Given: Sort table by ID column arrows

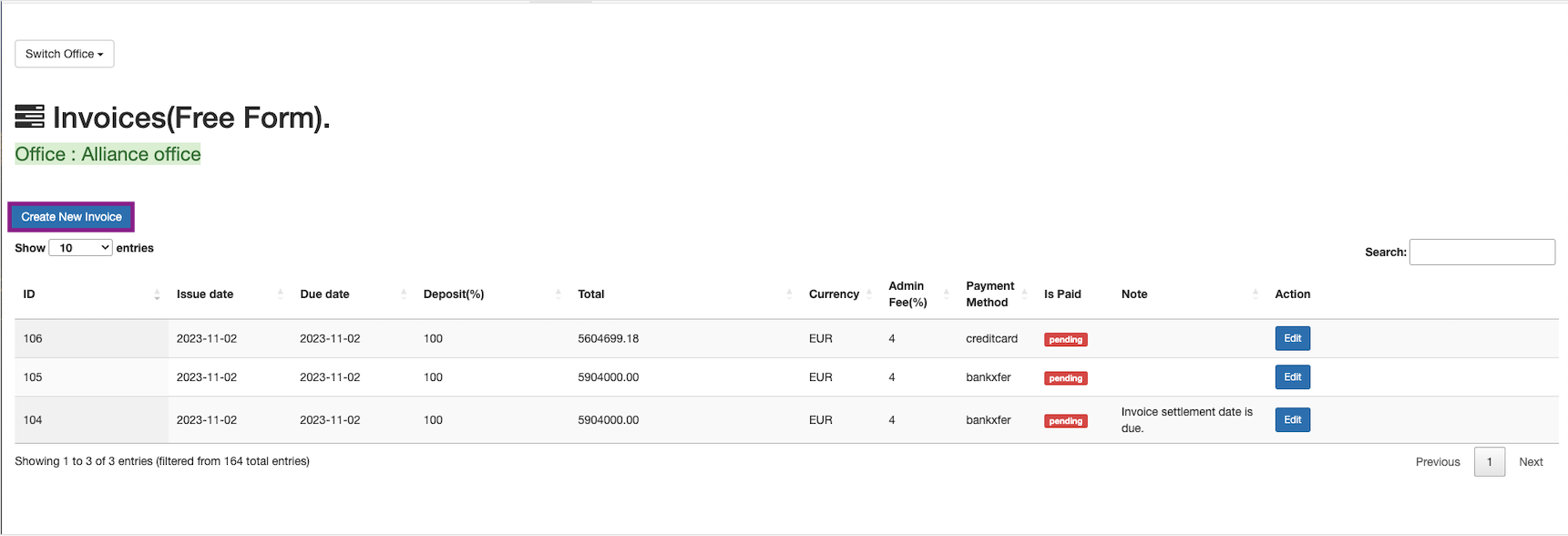Looking at the screenshot, I should pyautogui.click(x=157, y=294).
